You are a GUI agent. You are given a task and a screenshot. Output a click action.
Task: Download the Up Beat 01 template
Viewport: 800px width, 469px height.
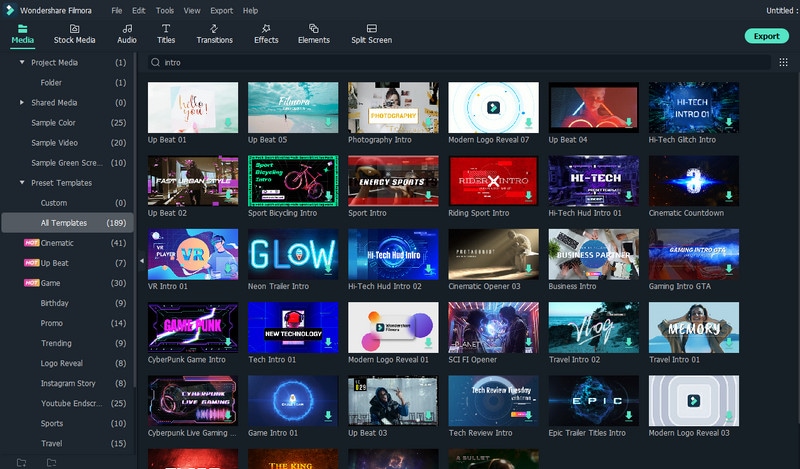click(228, 122)
